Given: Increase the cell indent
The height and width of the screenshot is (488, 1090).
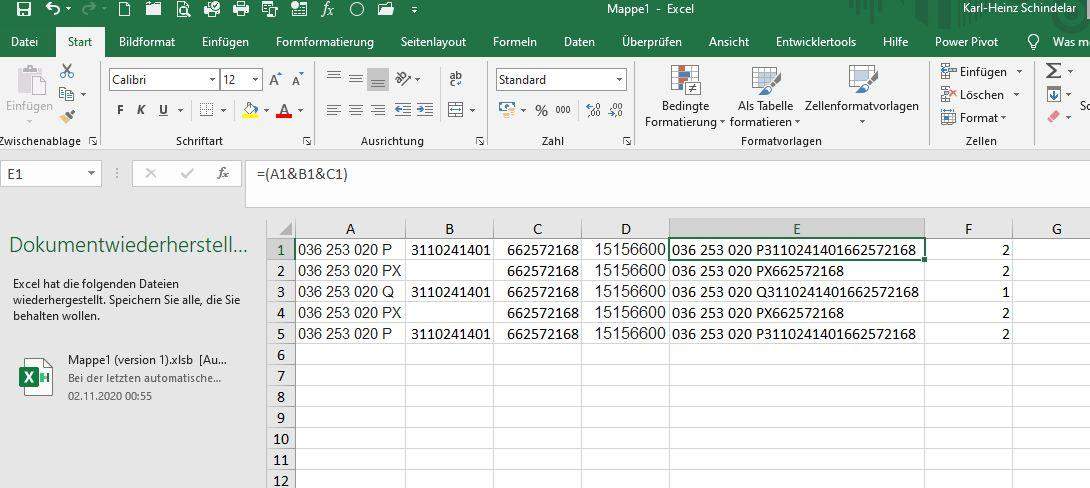Looking at the screenshot, I should [425, 110].
